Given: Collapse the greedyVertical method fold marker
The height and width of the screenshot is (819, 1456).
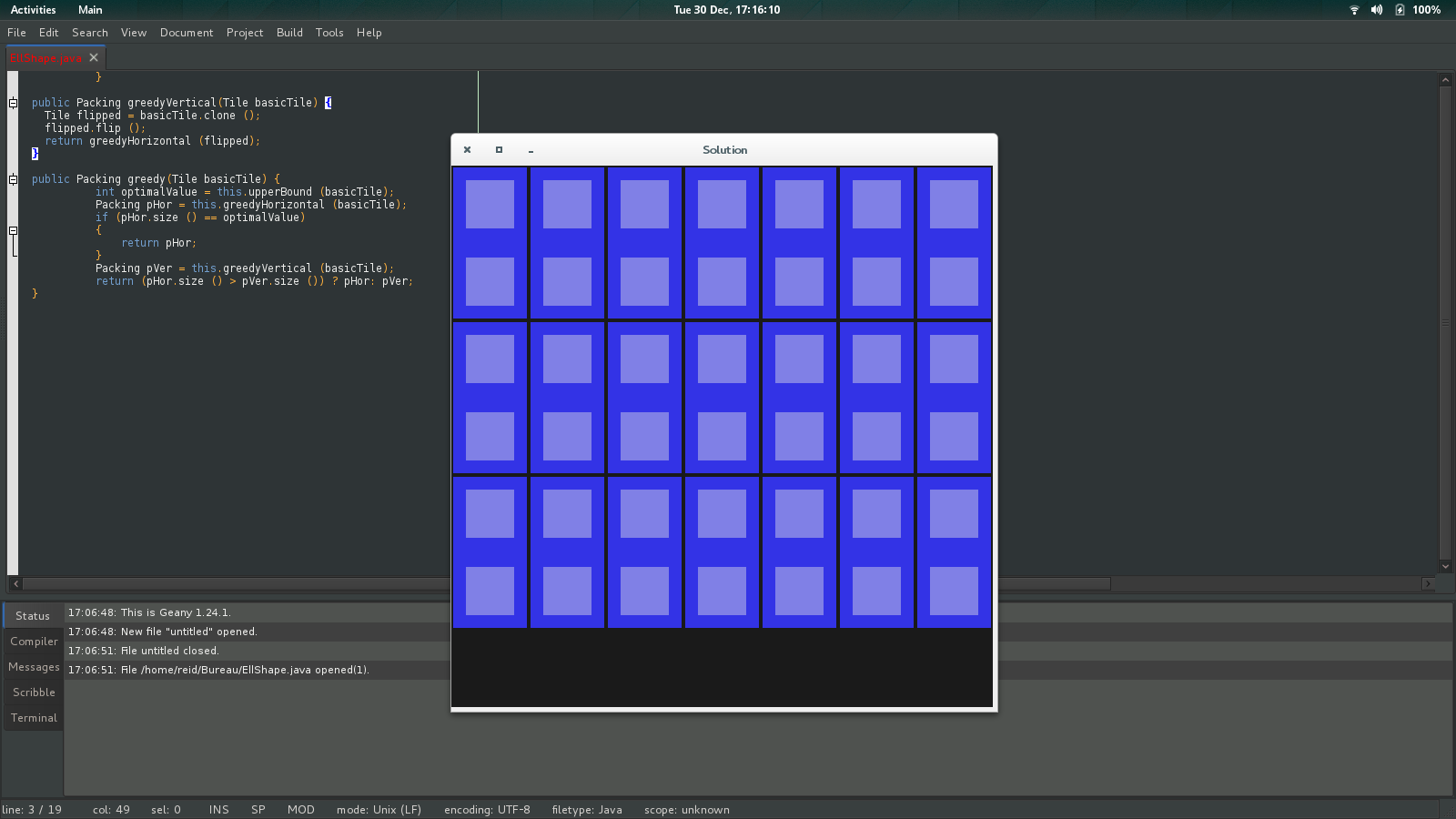Looking at the screenshot, I should point(13,103).
